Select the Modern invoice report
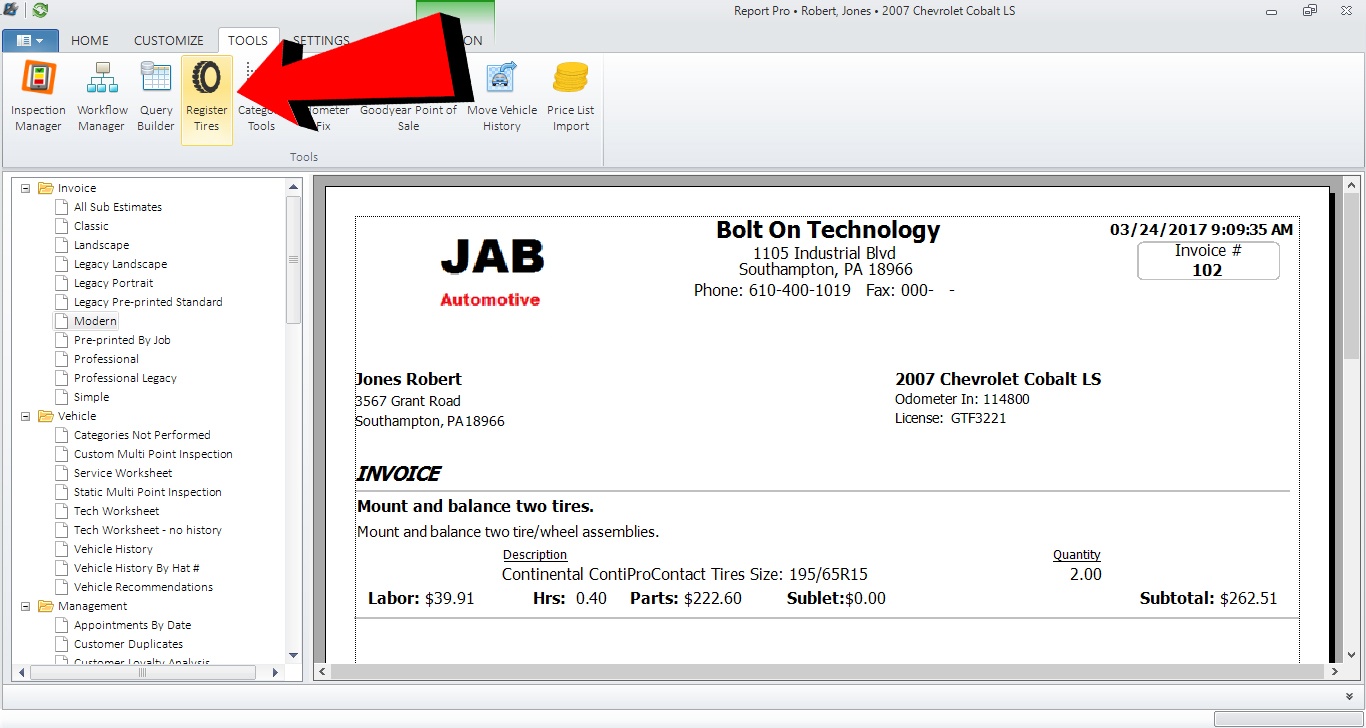 pos(95,321)
